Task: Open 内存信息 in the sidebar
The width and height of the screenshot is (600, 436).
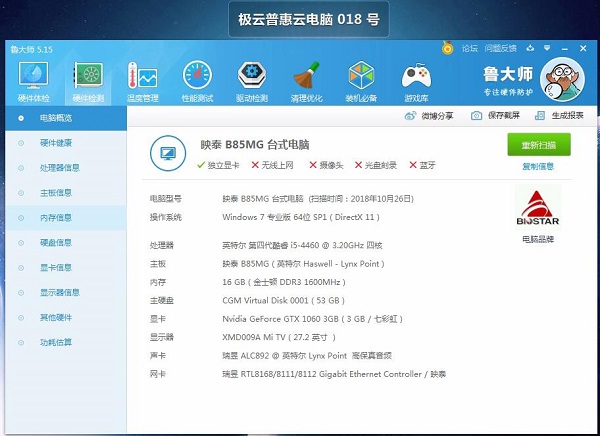Action: point(66,218)
